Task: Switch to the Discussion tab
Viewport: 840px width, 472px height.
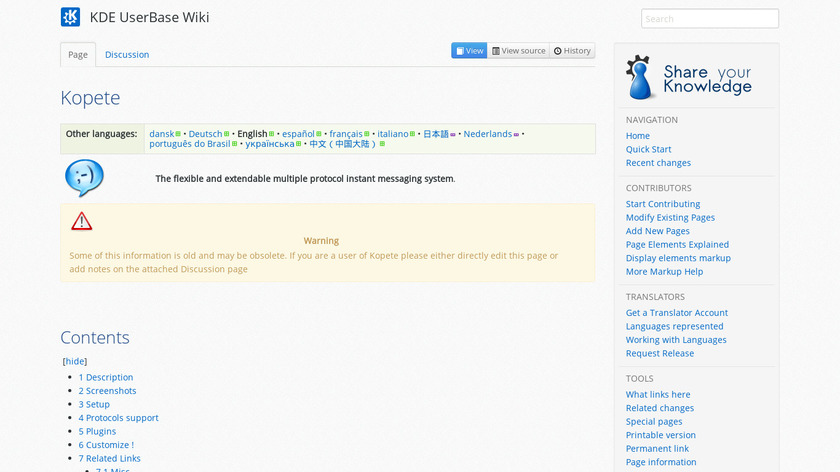Action: [x=127, y=55]
